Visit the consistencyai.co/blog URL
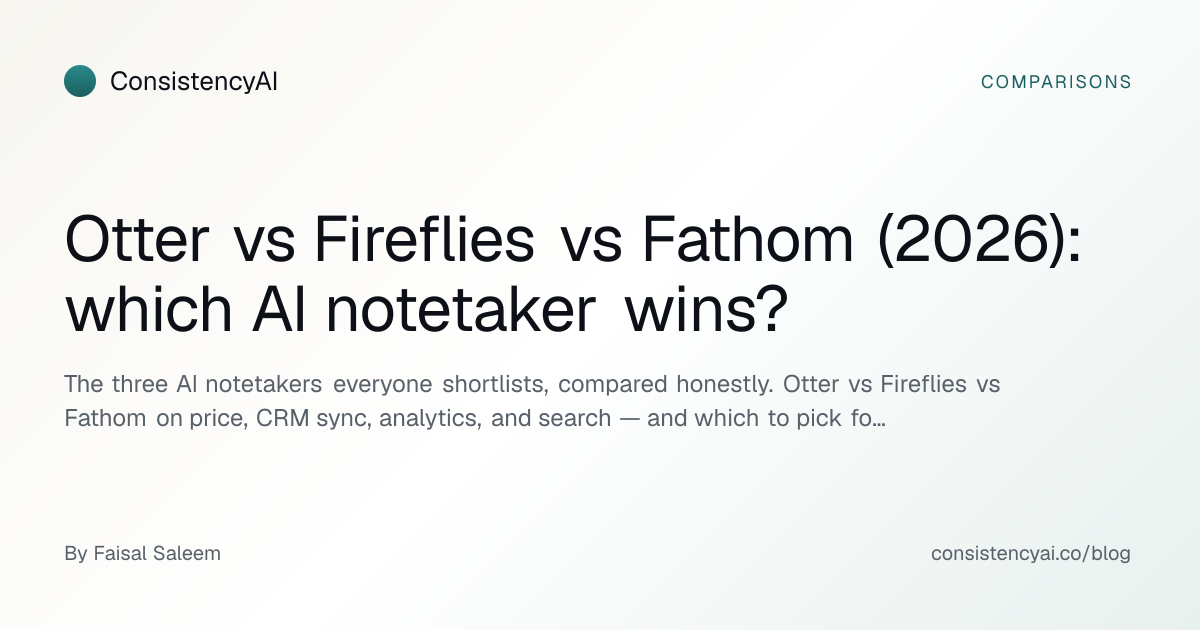 1031,553
